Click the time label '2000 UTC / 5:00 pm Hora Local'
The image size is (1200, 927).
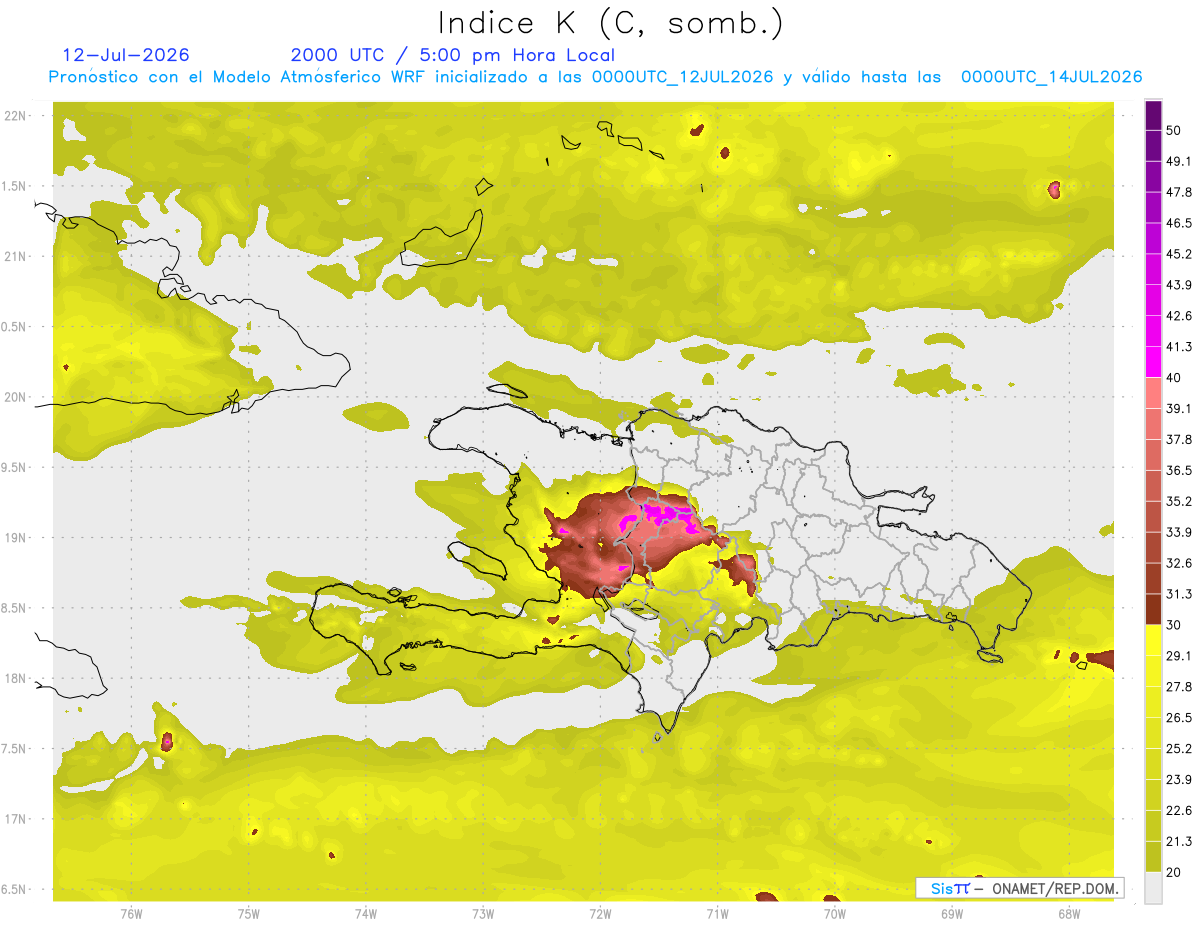[x=452, y=55]
